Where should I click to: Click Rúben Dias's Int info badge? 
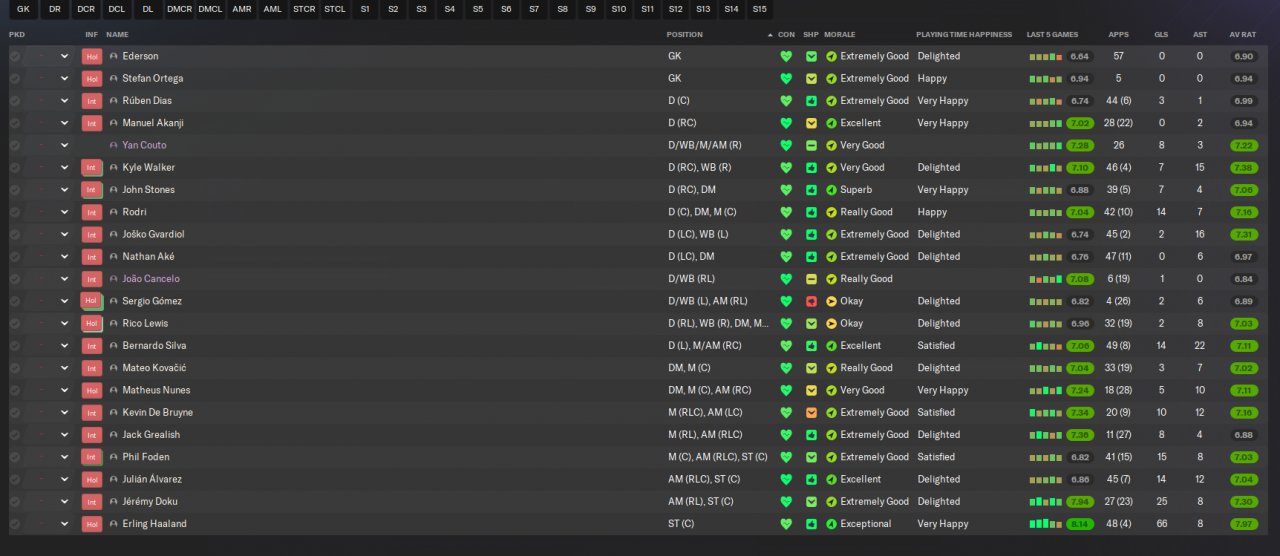(x=92, y=101)
